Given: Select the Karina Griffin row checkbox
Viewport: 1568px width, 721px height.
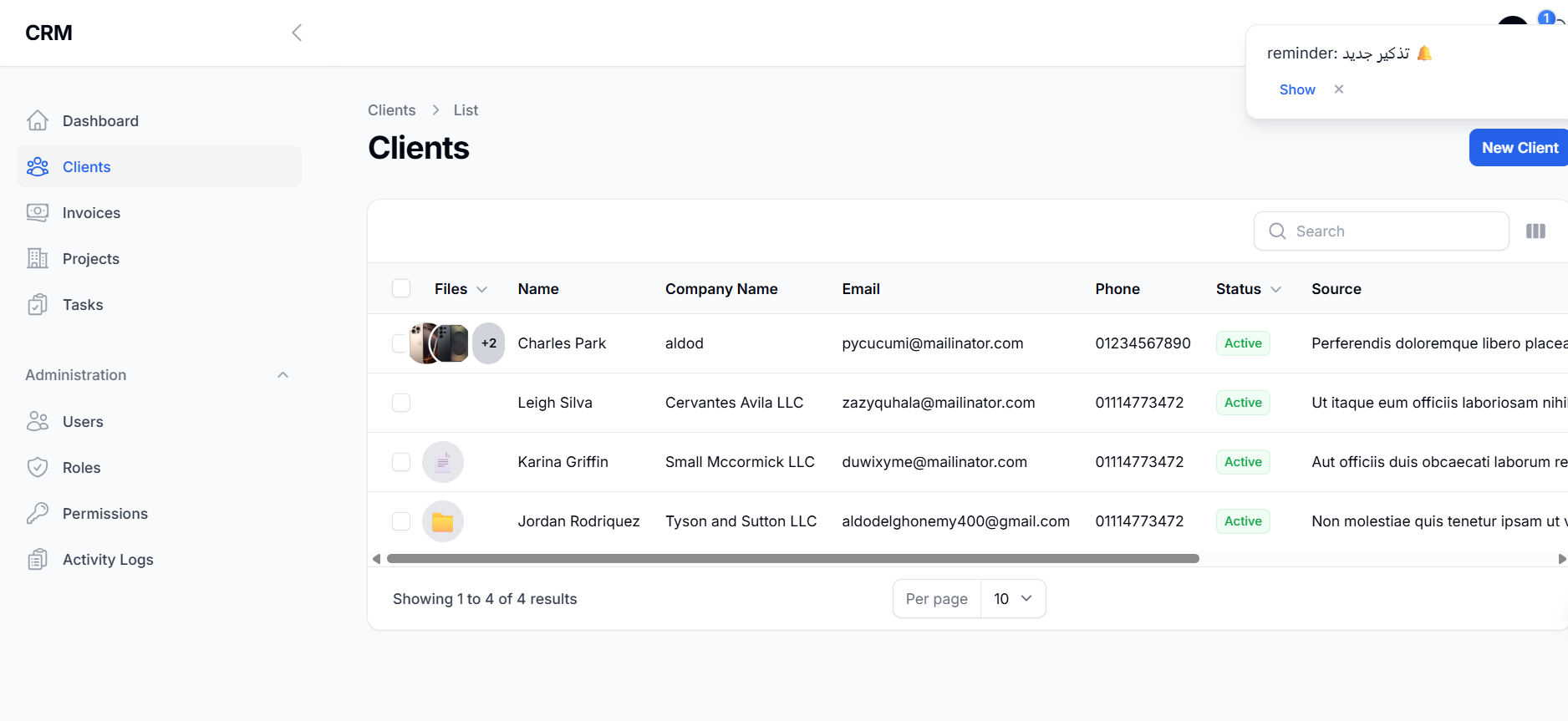Looking at the screenshot, I should click(x=401, y=462).
